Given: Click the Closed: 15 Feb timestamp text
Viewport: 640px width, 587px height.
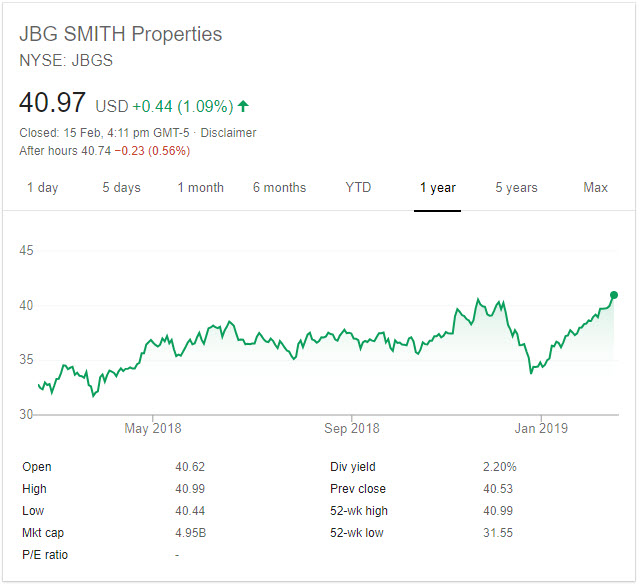Looking at the screenshot, I should click(104, 133).
